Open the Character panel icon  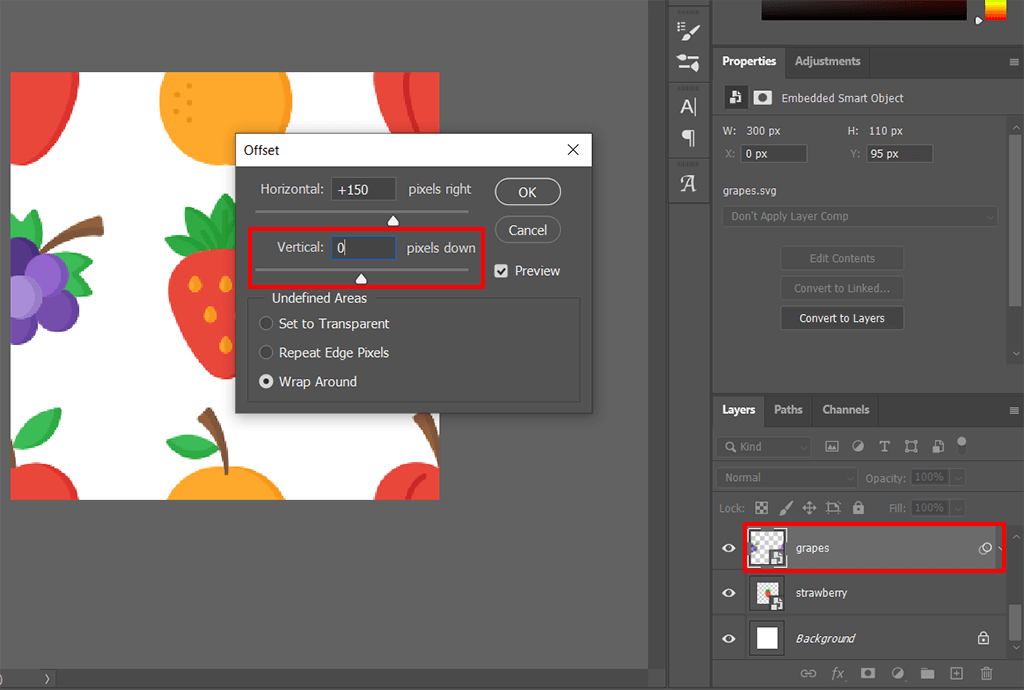688,106
